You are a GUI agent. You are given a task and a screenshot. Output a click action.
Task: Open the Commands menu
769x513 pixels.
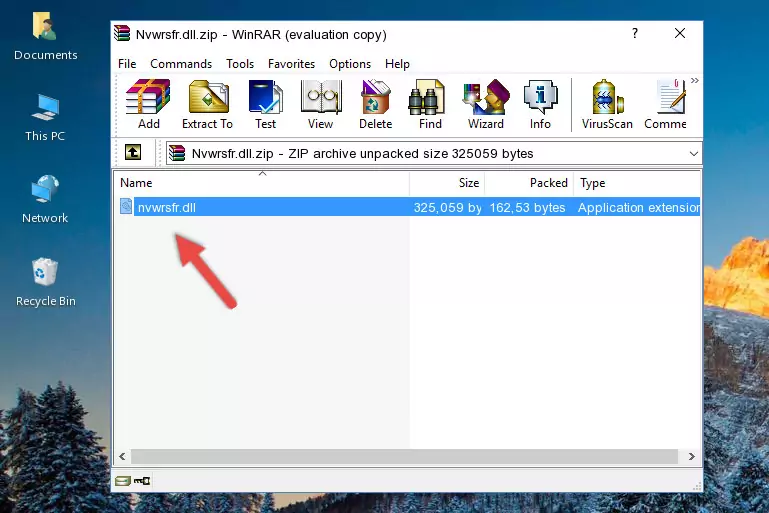pos(181,64)
